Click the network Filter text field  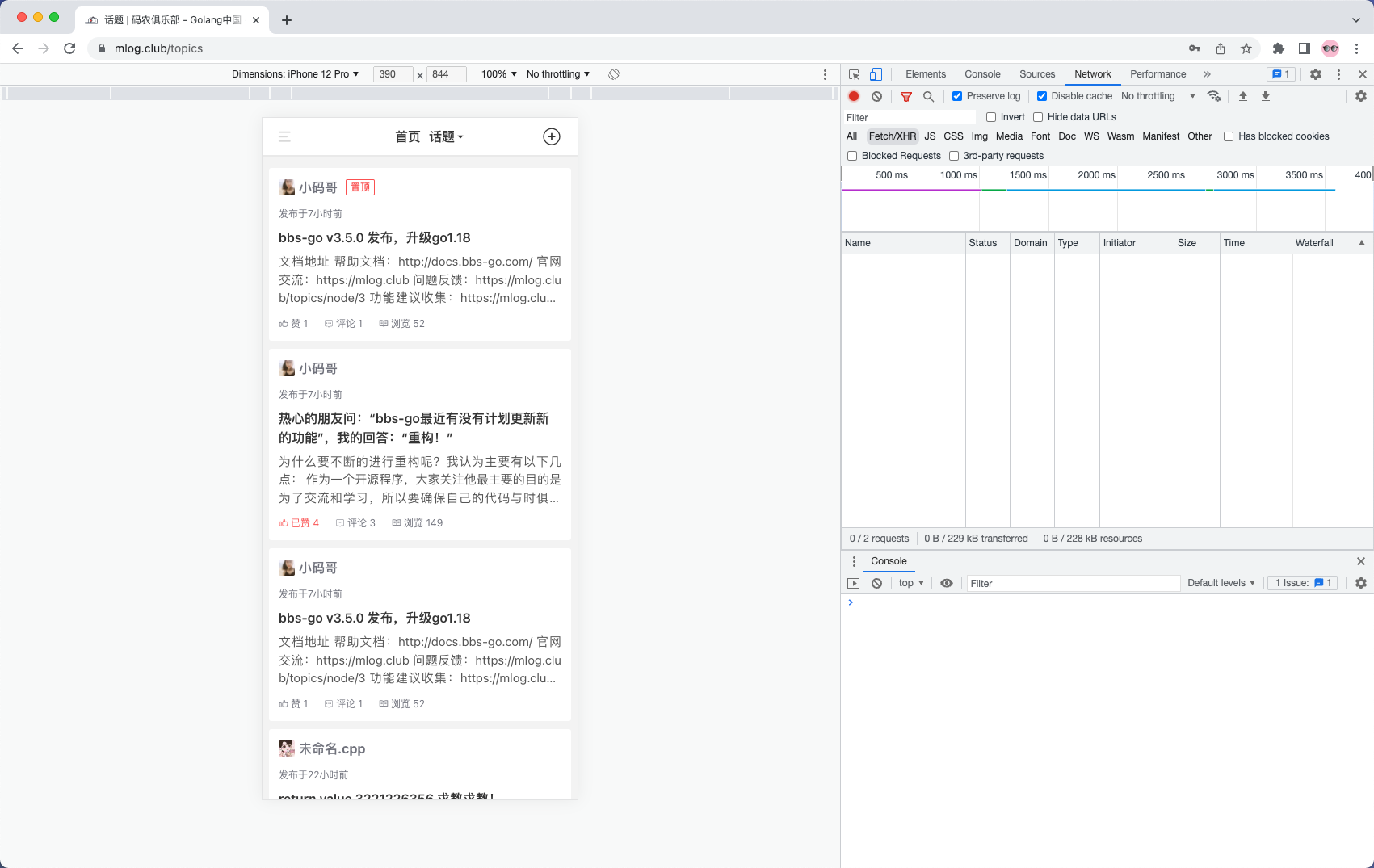[x=910, y=117]
